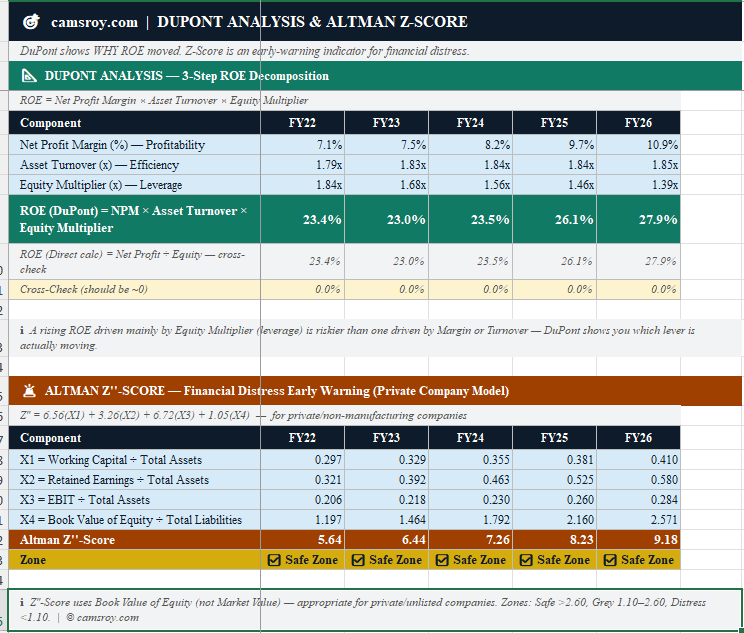Select the X4 Book Value of Equity label

[135, 520]
